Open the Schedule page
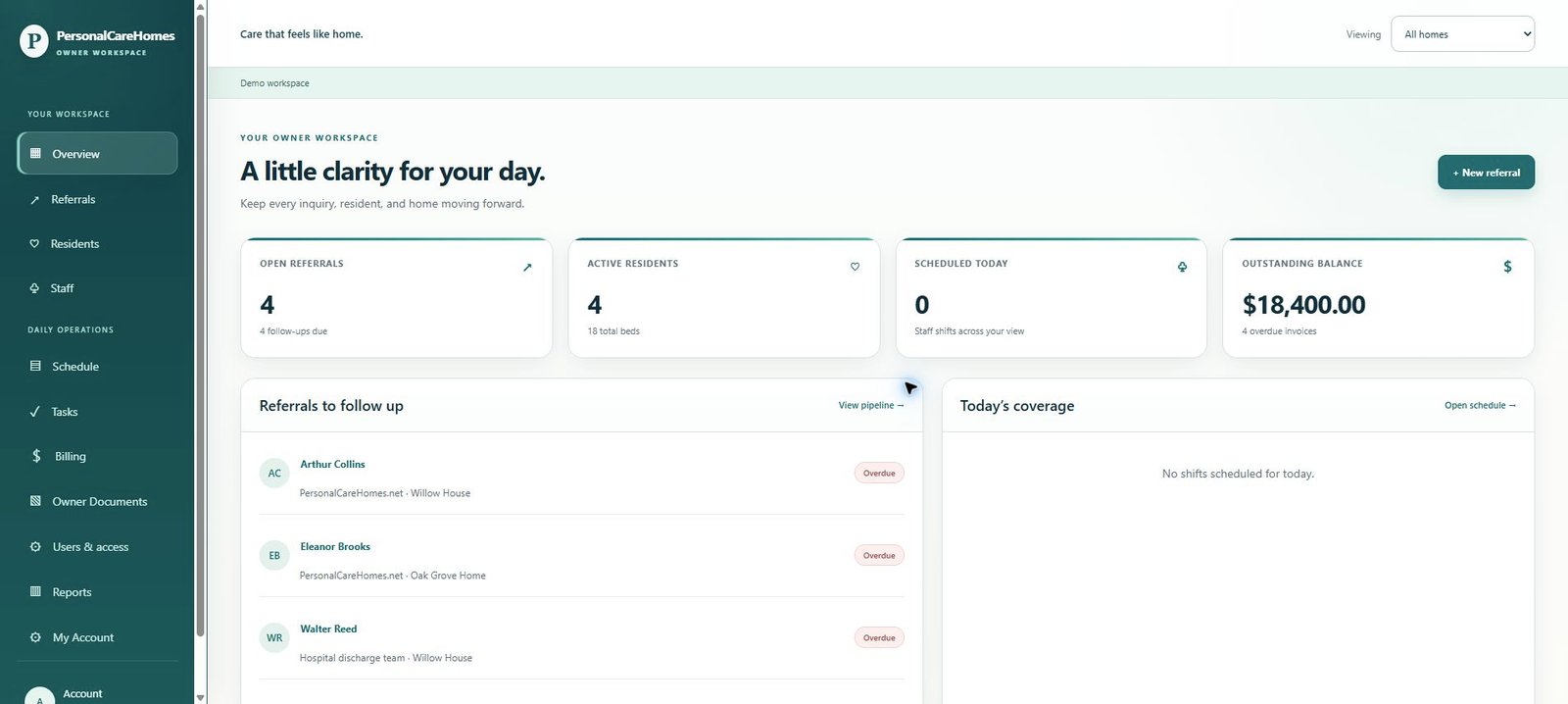 (97, 367)
